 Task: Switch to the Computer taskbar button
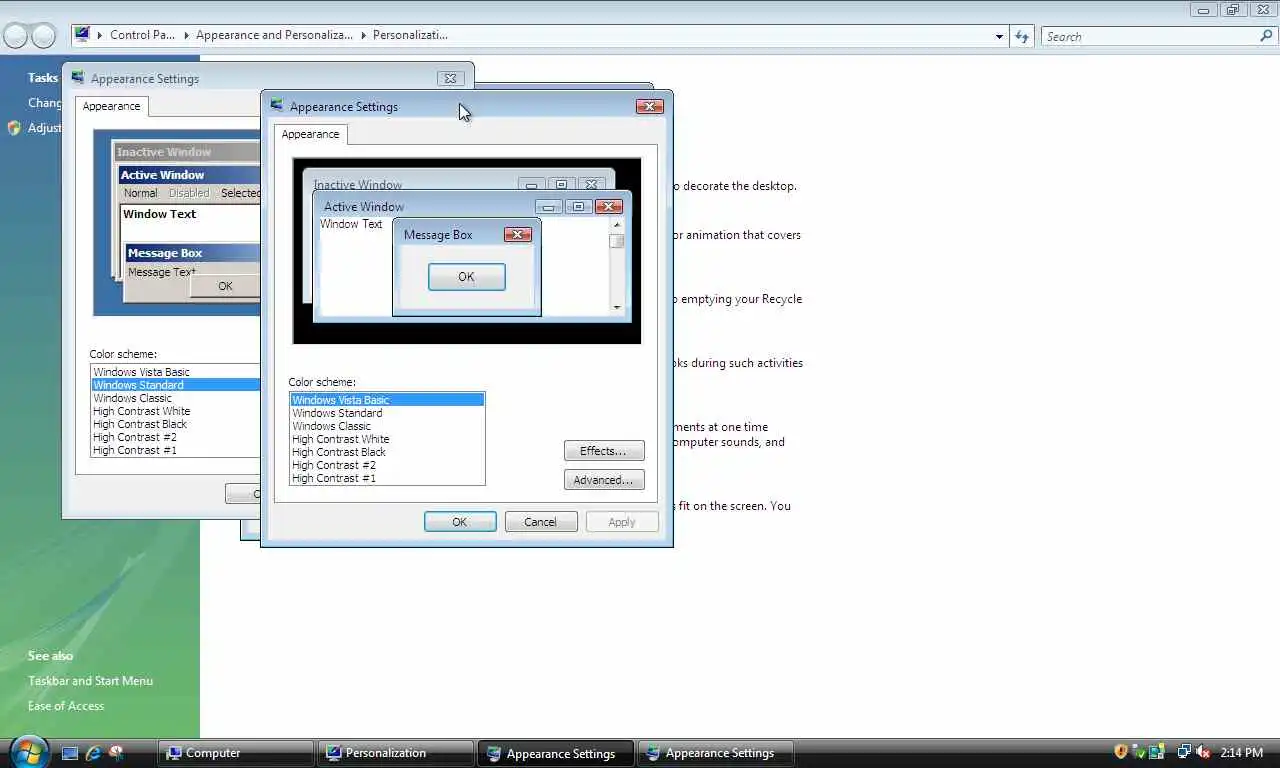point(235,753)
